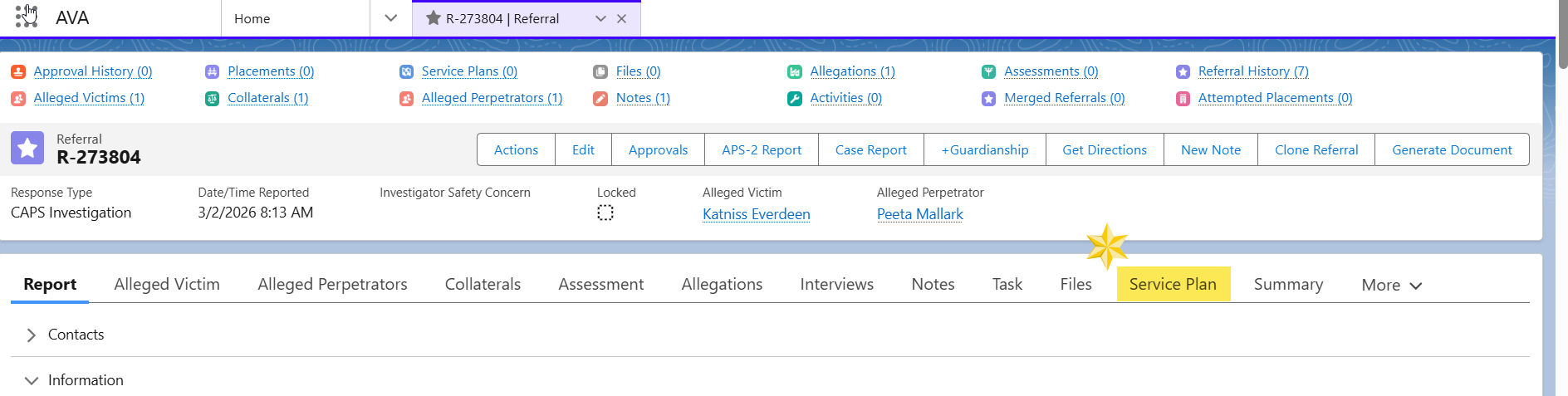This screenshot has width=1568, height=396.
Task: Select the Report tab
Action: [50, 284]
